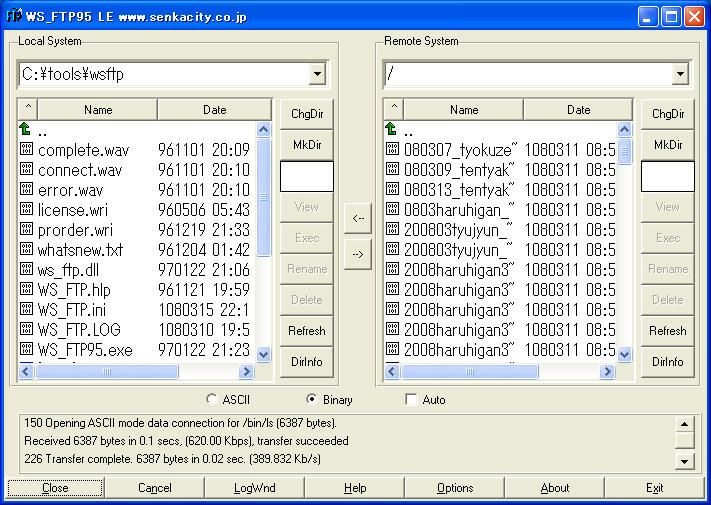Click the caret sort header in remote list

click(x=394, y=110)
